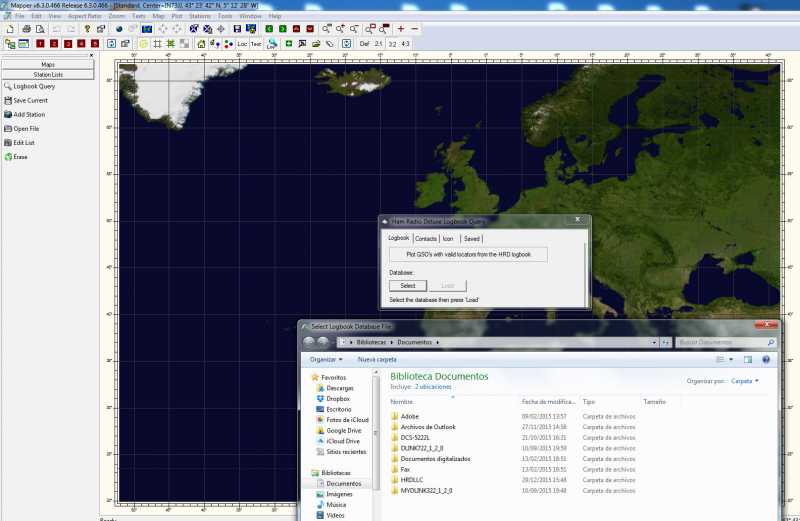Click Save Current in the side panel

pyautogui.click(x=26, y=101)
